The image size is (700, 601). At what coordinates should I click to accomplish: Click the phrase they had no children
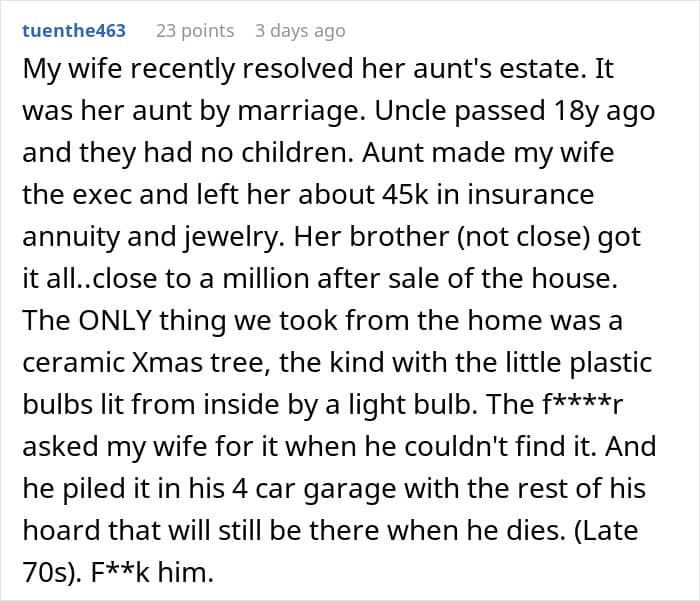215,152
